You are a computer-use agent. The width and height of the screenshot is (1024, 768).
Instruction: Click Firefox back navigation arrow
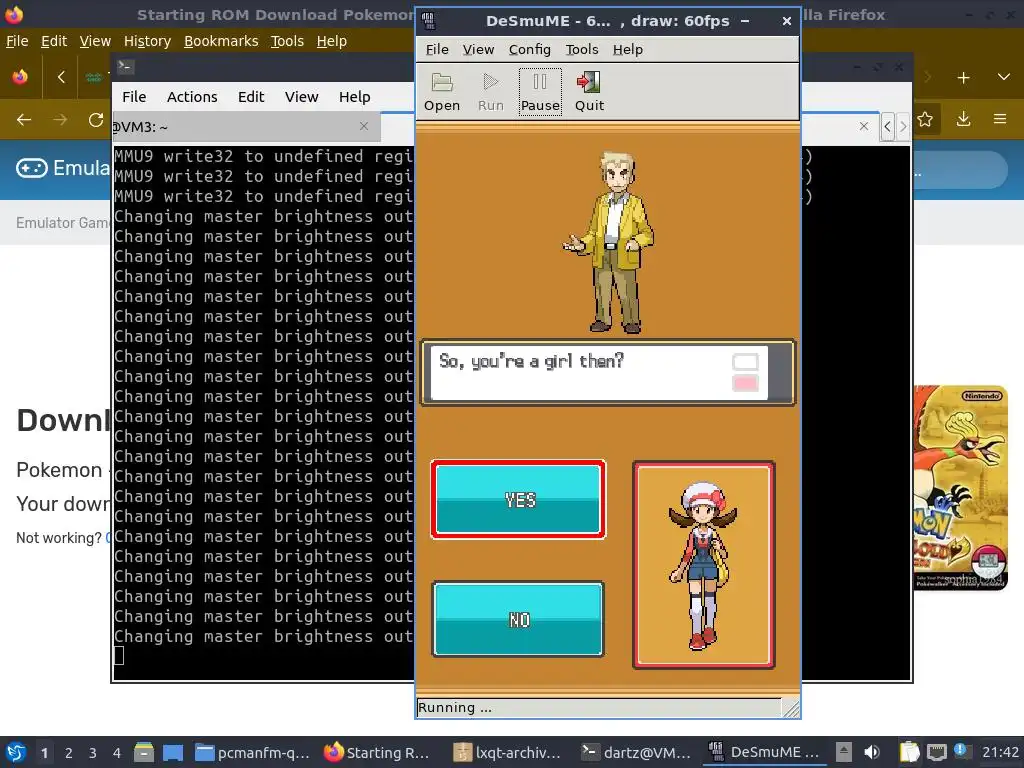pos(24,120)
